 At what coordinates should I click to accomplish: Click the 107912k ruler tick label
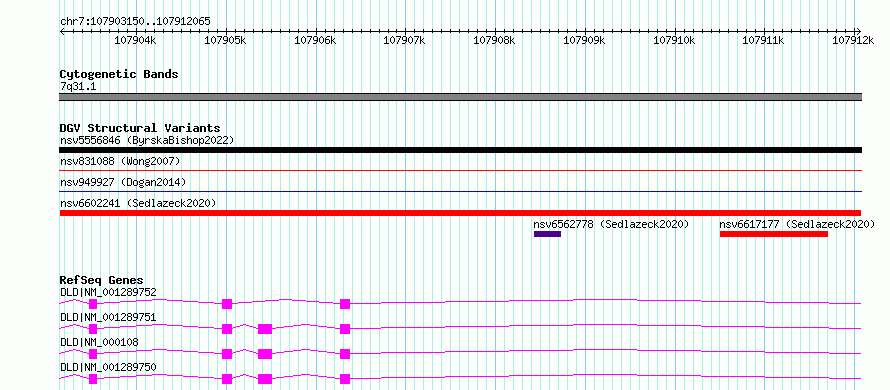(853, 40)
